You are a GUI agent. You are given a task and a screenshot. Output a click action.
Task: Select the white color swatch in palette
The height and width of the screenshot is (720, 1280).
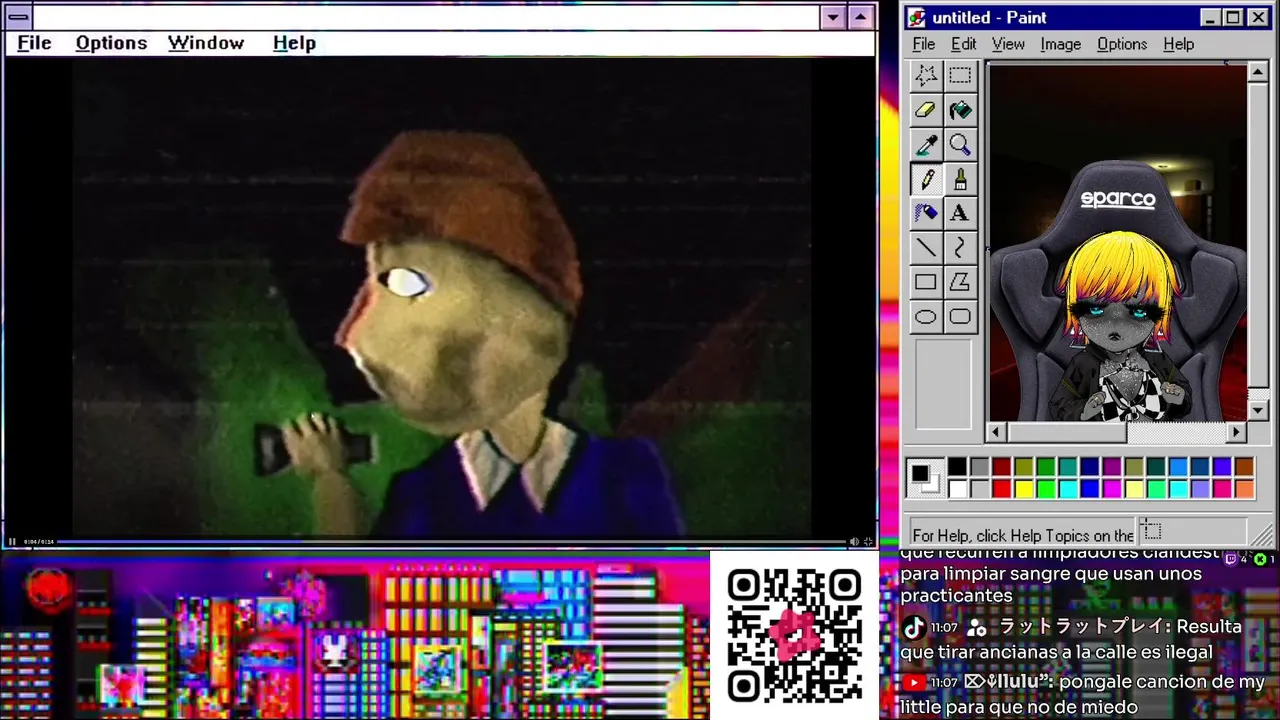point(957,489)
